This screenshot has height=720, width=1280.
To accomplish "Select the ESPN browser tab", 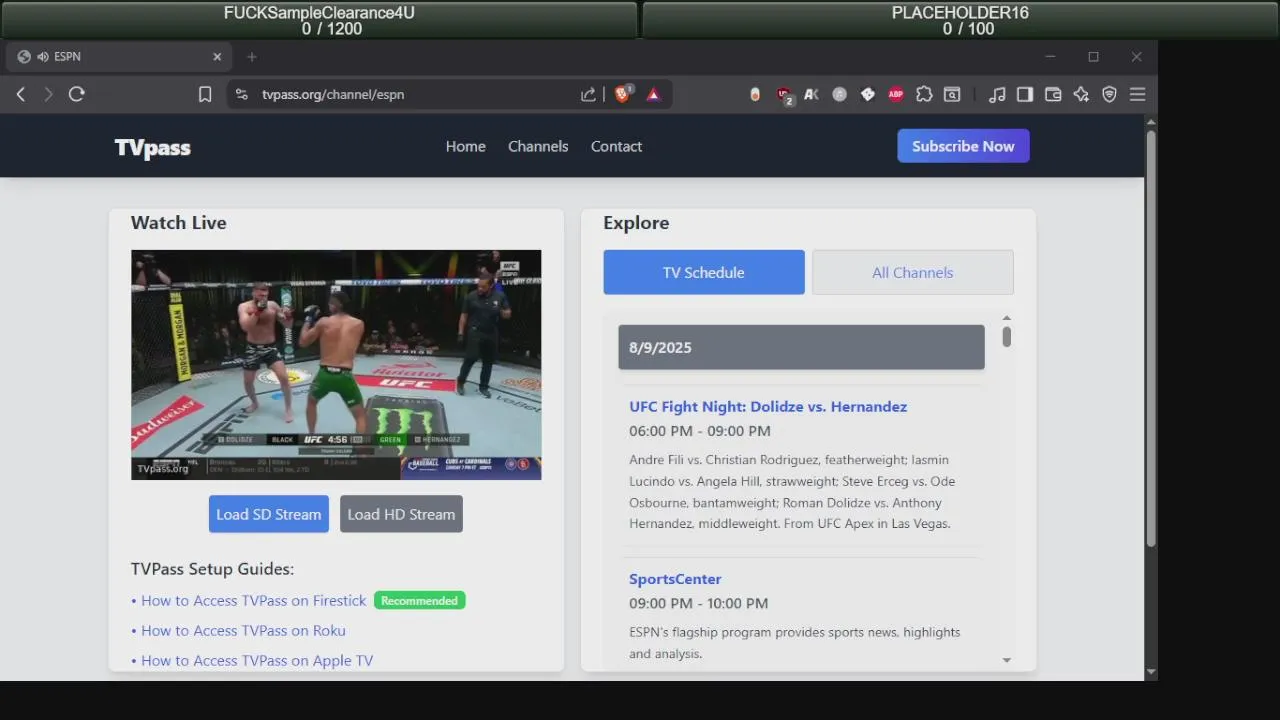I will (118, 57).
